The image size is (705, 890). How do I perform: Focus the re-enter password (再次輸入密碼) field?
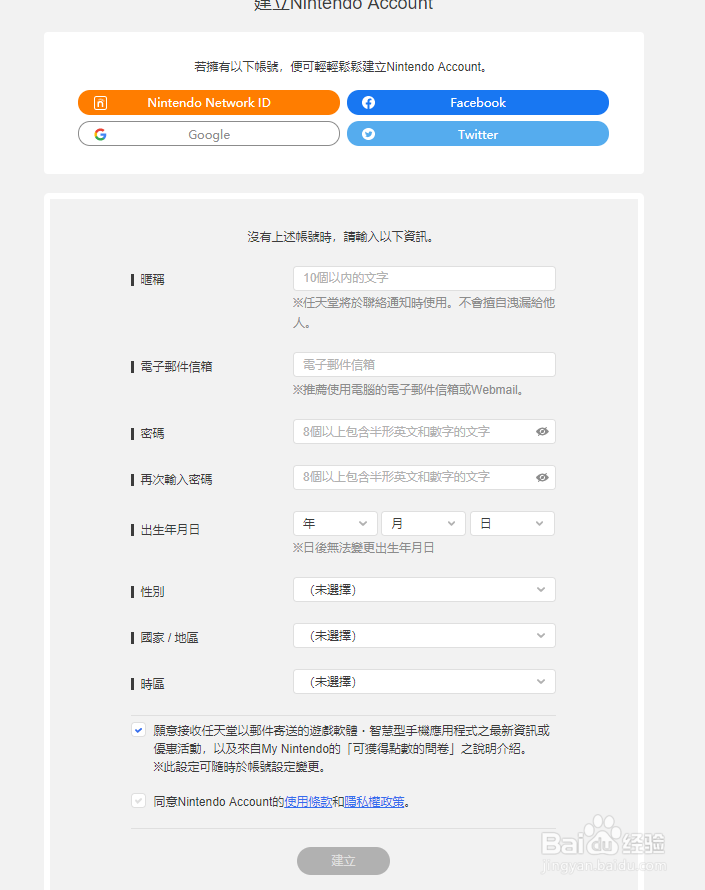pyautogui.click(x=424, y=477)
